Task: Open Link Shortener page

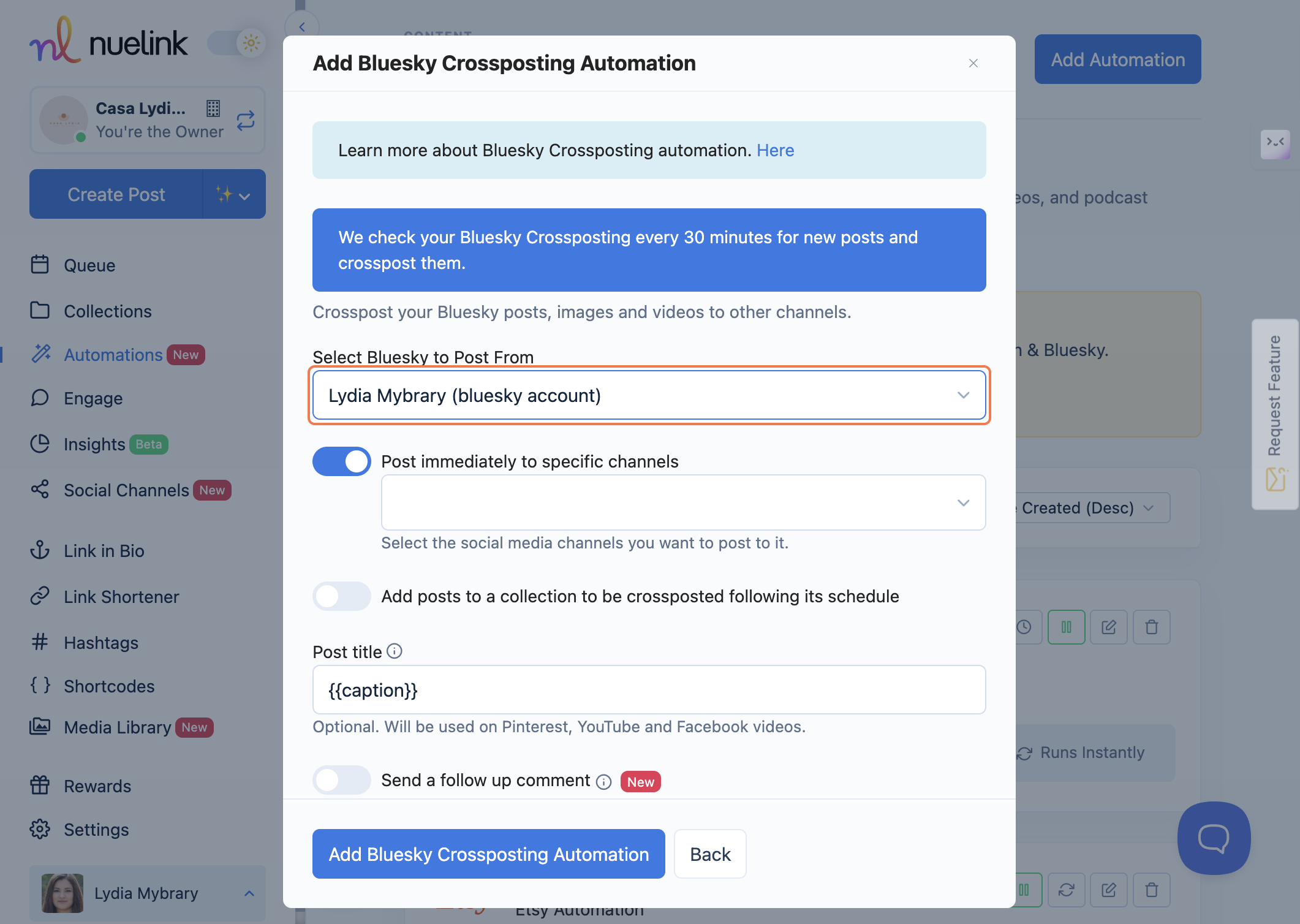Action: pos(121,597)
